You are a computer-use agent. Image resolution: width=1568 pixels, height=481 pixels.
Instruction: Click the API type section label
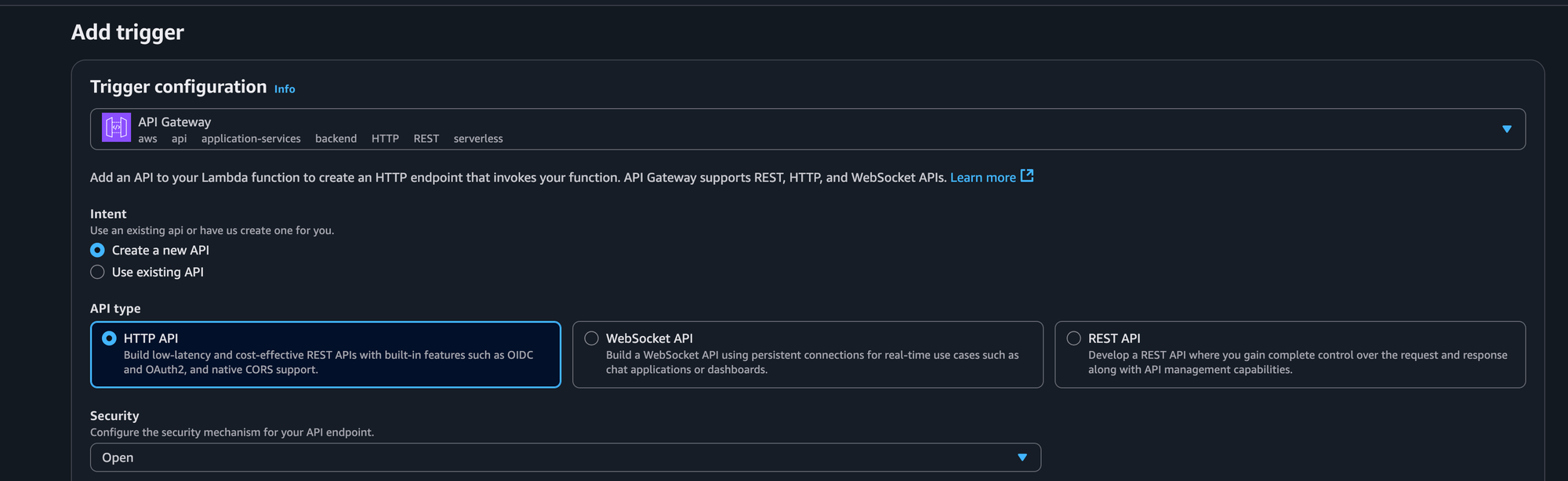coord(115,309)
